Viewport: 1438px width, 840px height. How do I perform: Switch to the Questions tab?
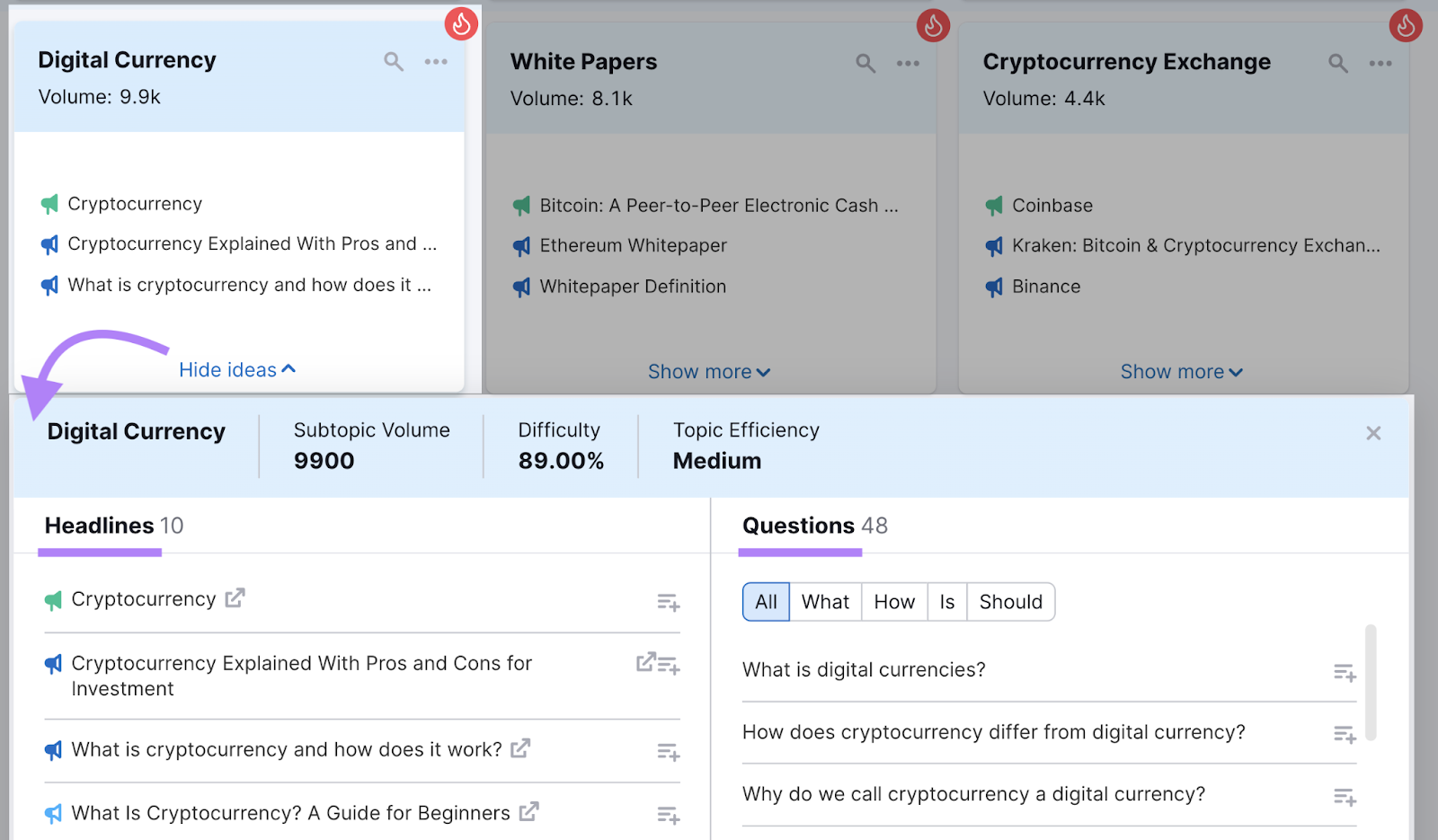(814, 526)
